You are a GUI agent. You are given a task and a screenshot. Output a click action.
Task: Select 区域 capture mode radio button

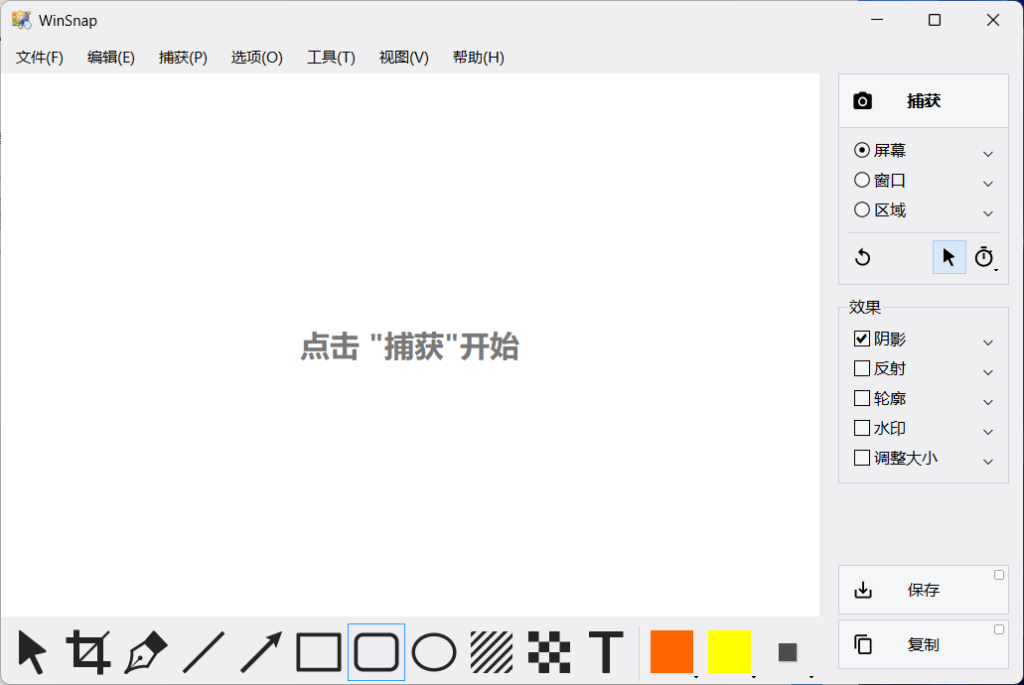pyautogui.click(x=861, y=210)
